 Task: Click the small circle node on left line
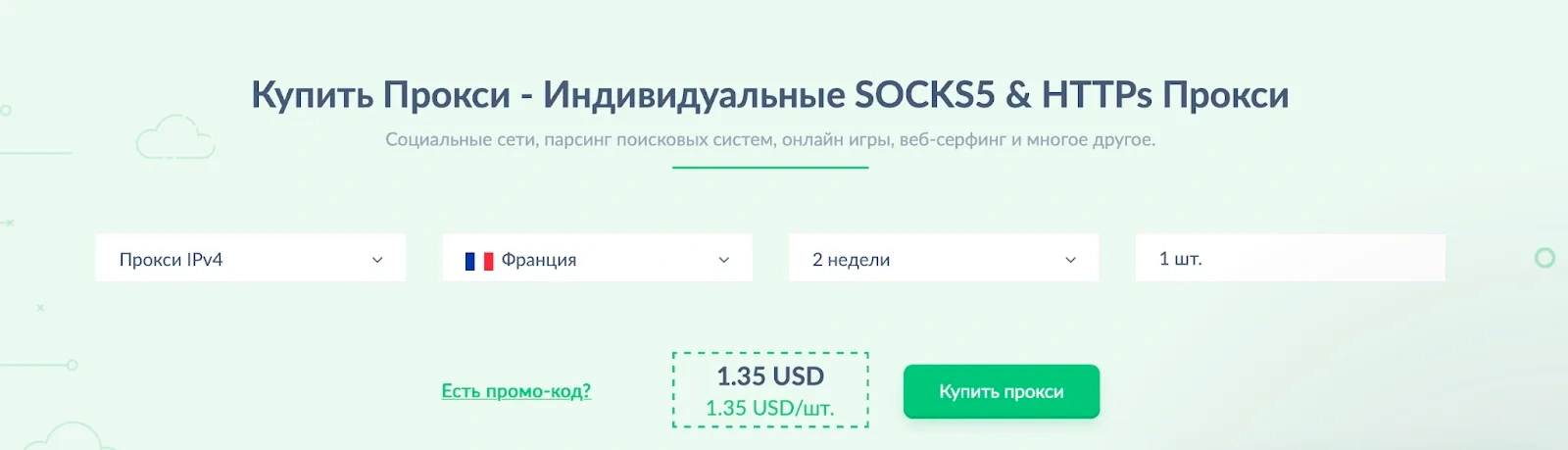pos(72,365)
